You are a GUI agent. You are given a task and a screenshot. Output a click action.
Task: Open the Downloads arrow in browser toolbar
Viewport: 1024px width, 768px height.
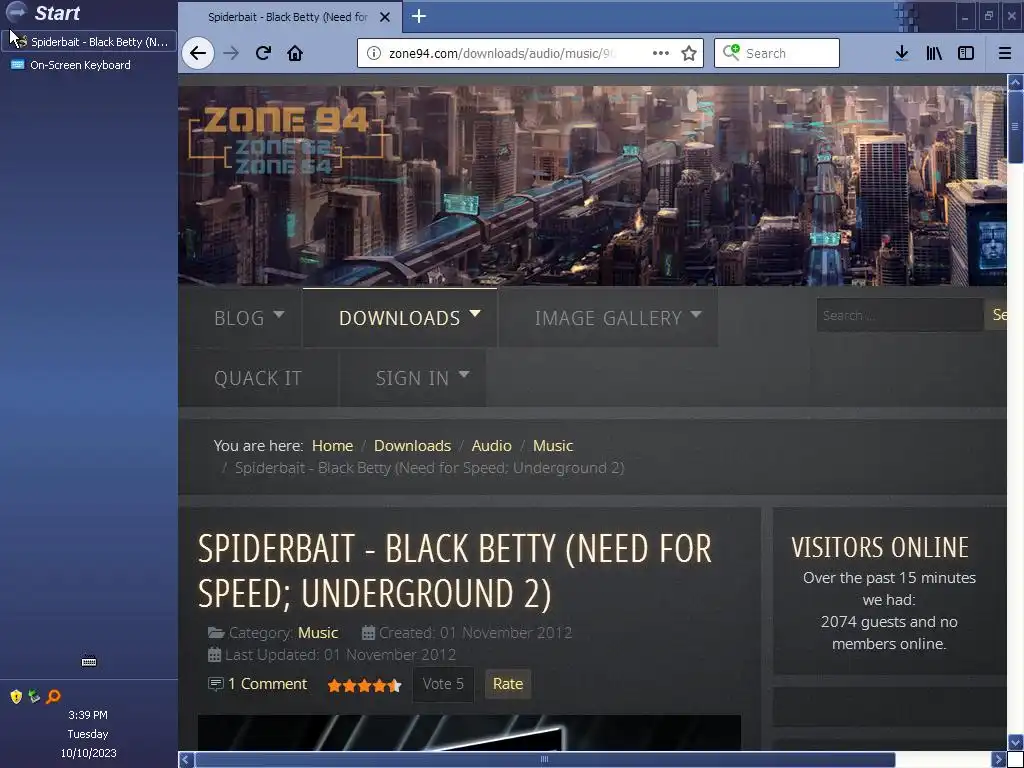[x=901, y=53]
